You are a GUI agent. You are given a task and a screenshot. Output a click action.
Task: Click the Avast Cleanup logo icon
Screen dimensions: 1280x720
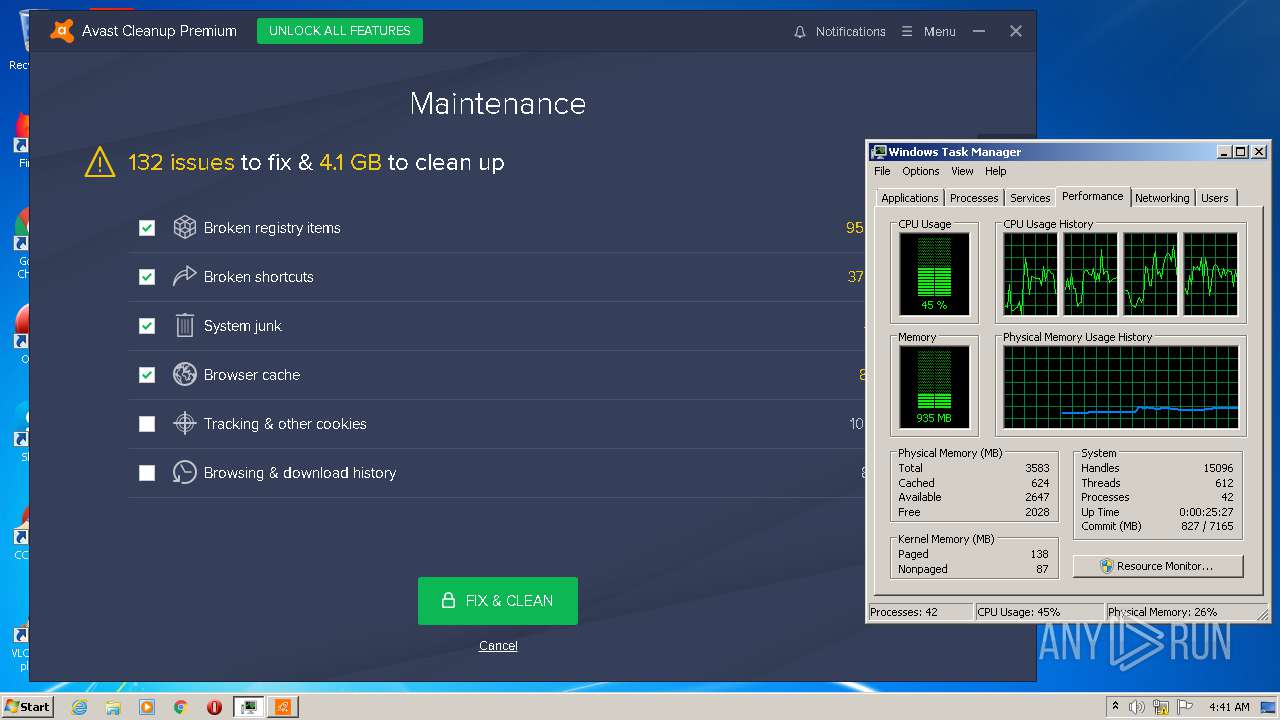pyautogui.click(x=62, y=31)
